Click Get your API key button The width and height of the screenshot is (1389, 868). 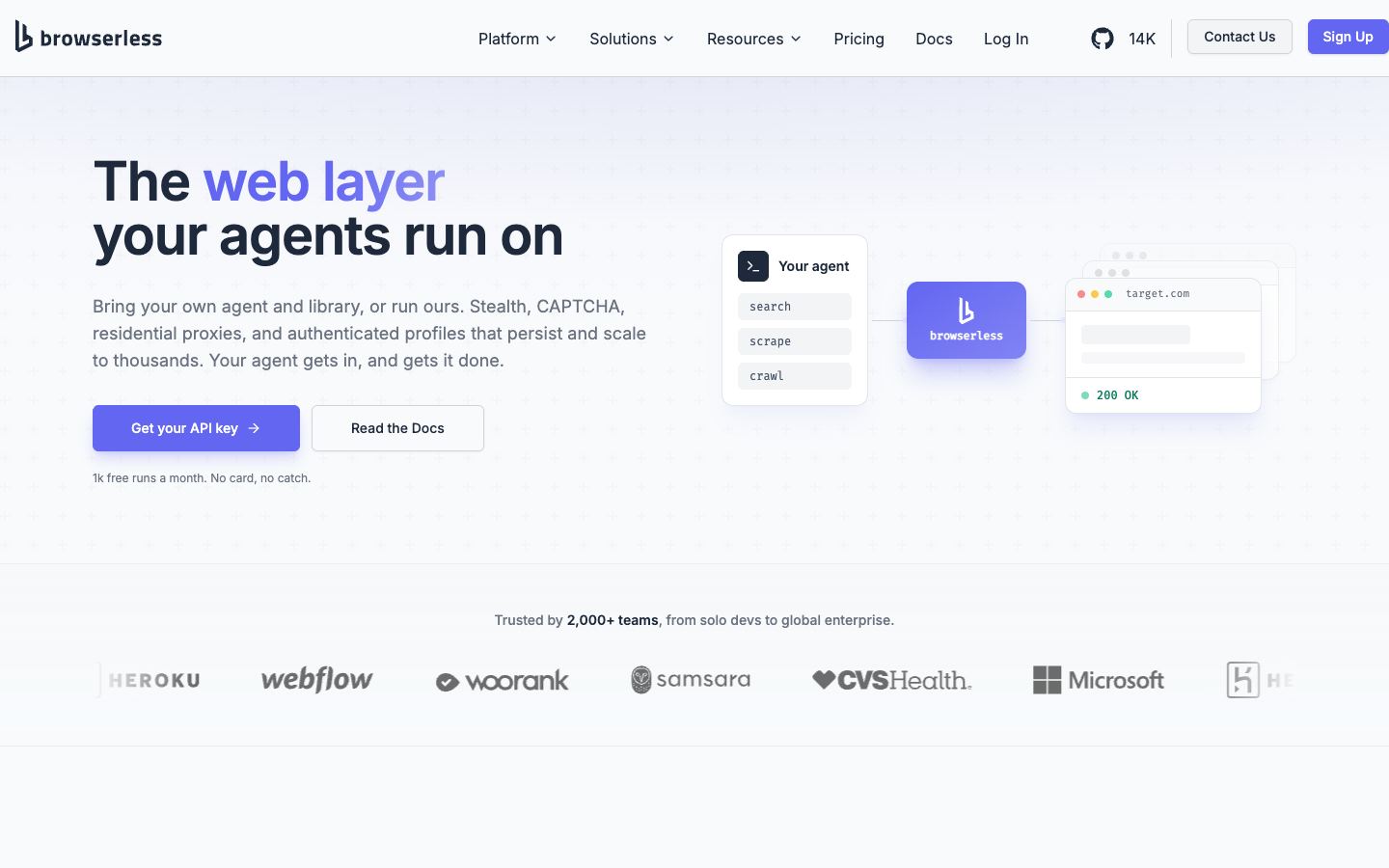pos(196,428)
